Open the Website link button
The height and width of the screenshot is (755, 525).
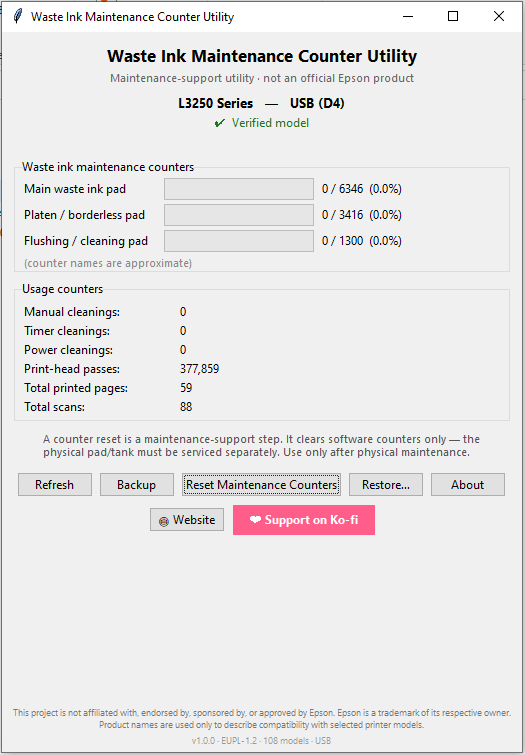coord(187,520)
